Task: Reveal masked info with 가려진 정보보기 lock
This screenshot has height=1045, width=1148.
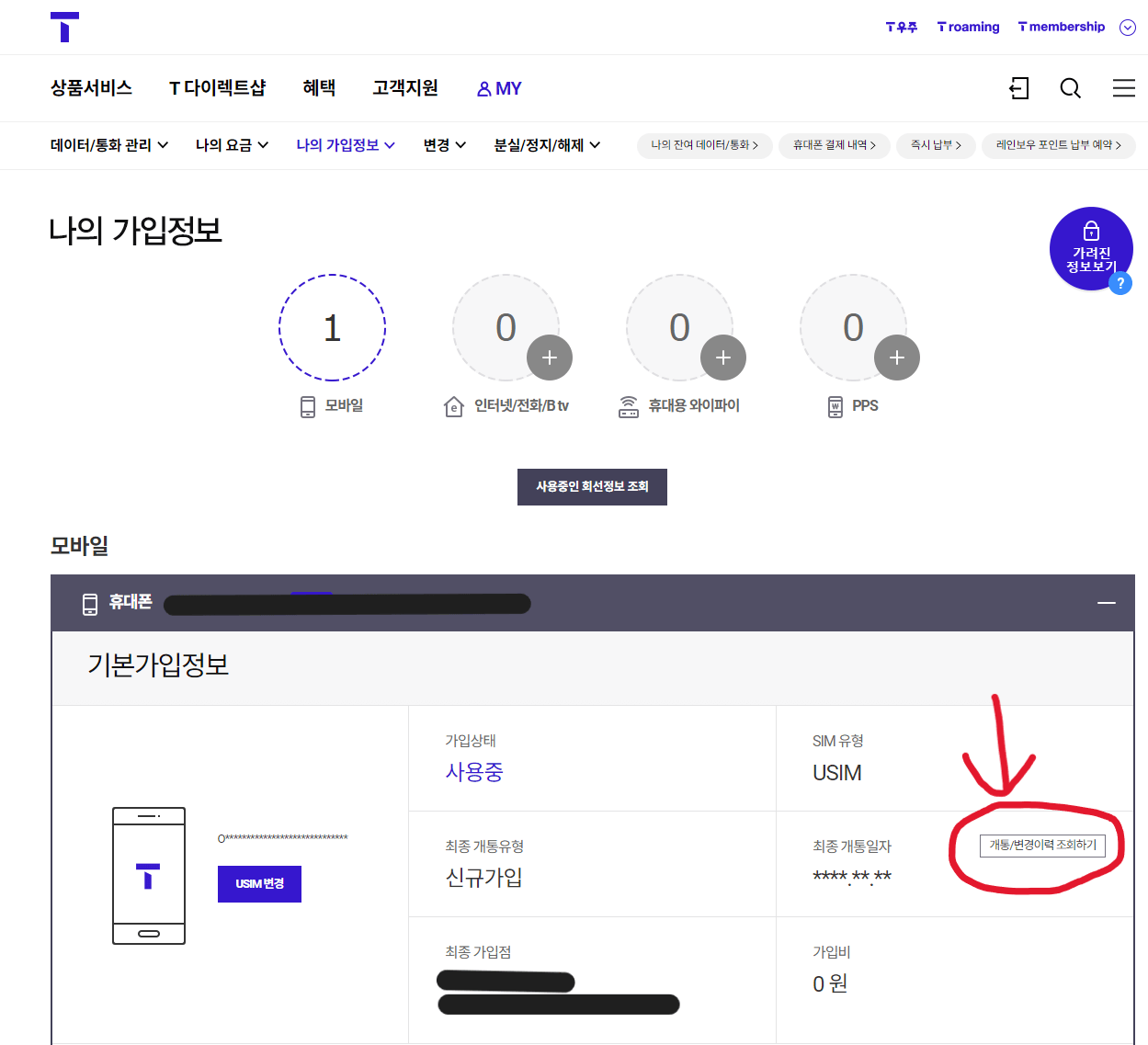Action: point(1090,246)
